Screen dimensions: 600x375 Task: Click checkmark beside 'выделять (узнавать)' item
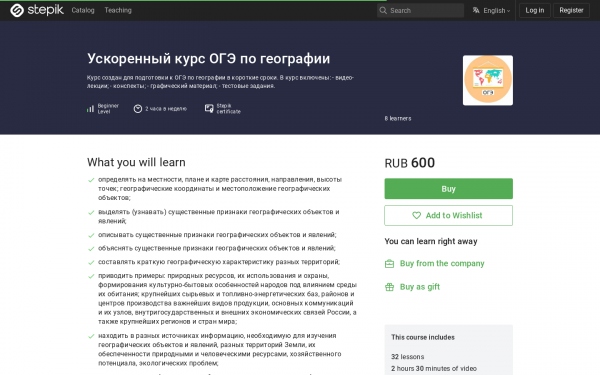pyautogui.click(x=91, y=212)
